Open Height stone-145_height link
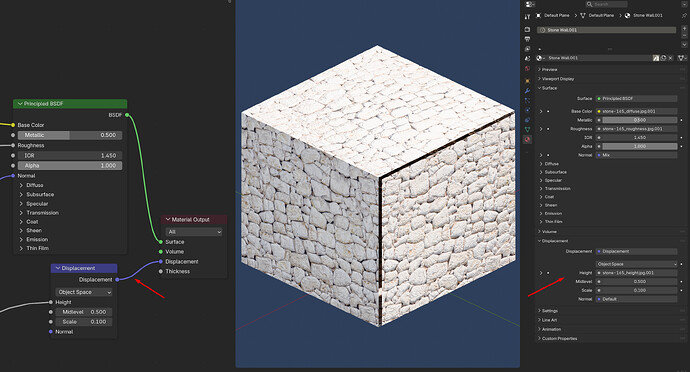Screen dimensions: 690x372 [x=636, y=273]
